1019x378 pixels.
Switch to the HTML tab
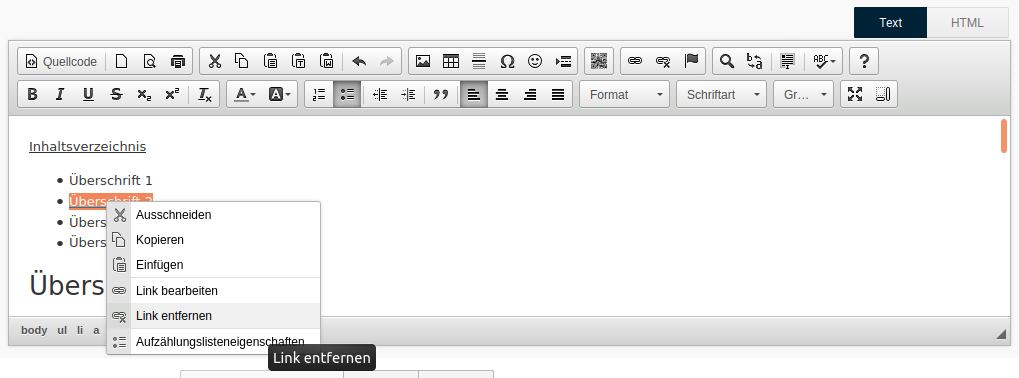pos(967,23)
